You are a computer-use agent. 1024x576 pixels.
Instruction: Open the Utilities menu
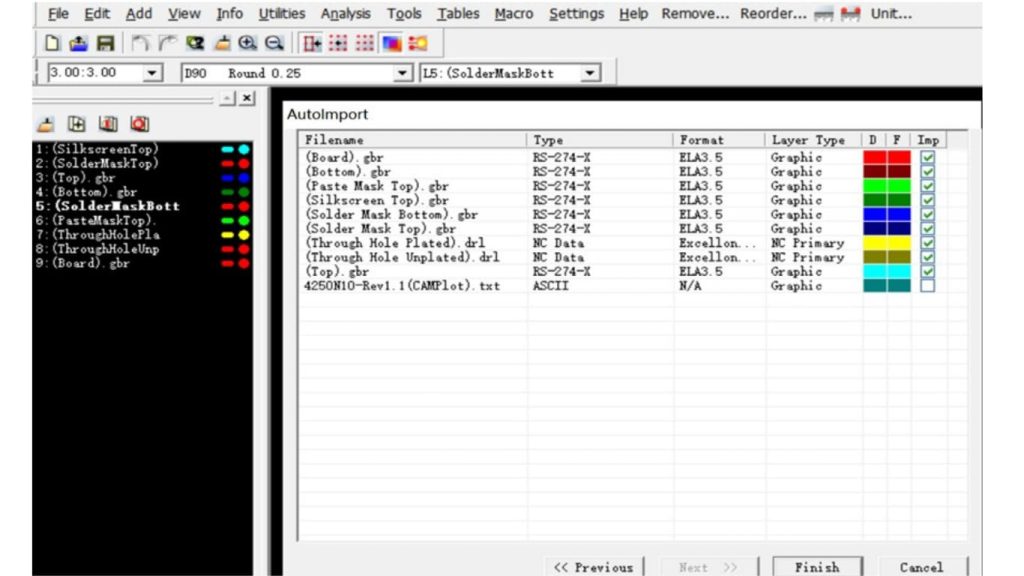(281, 14)
